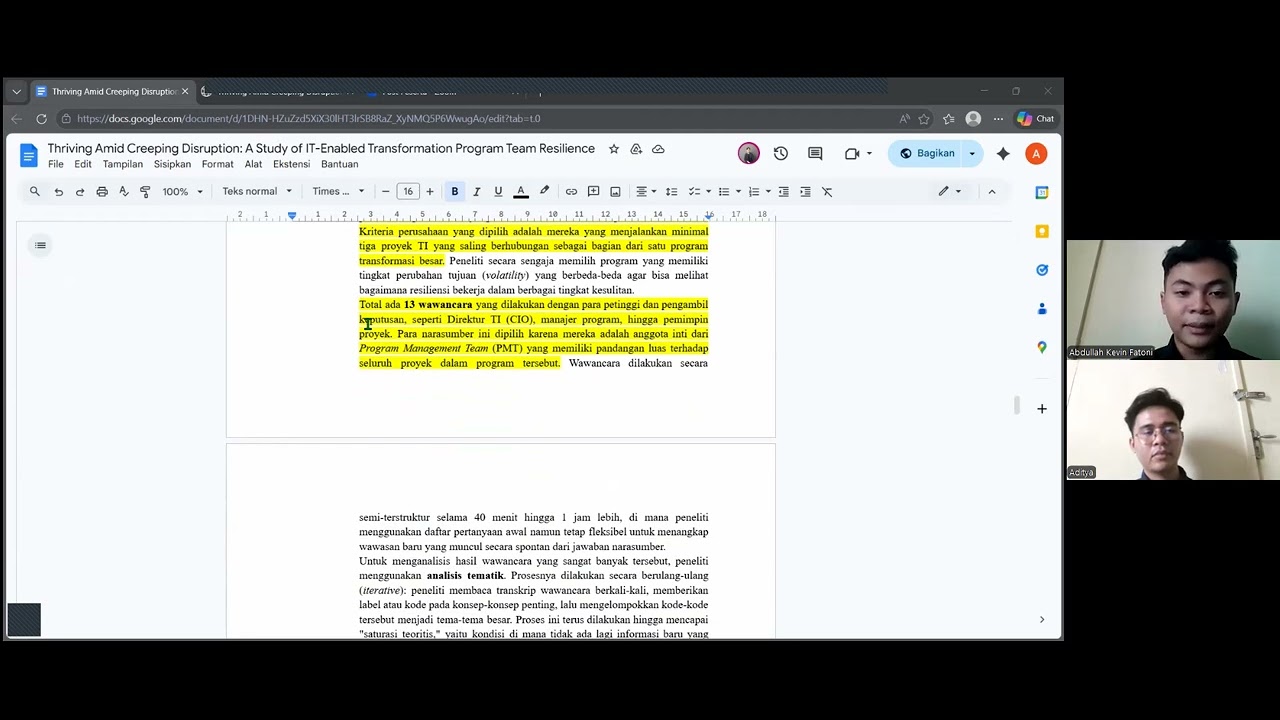Hide the side panel with bottom chevron

(x=1042, y=620)
